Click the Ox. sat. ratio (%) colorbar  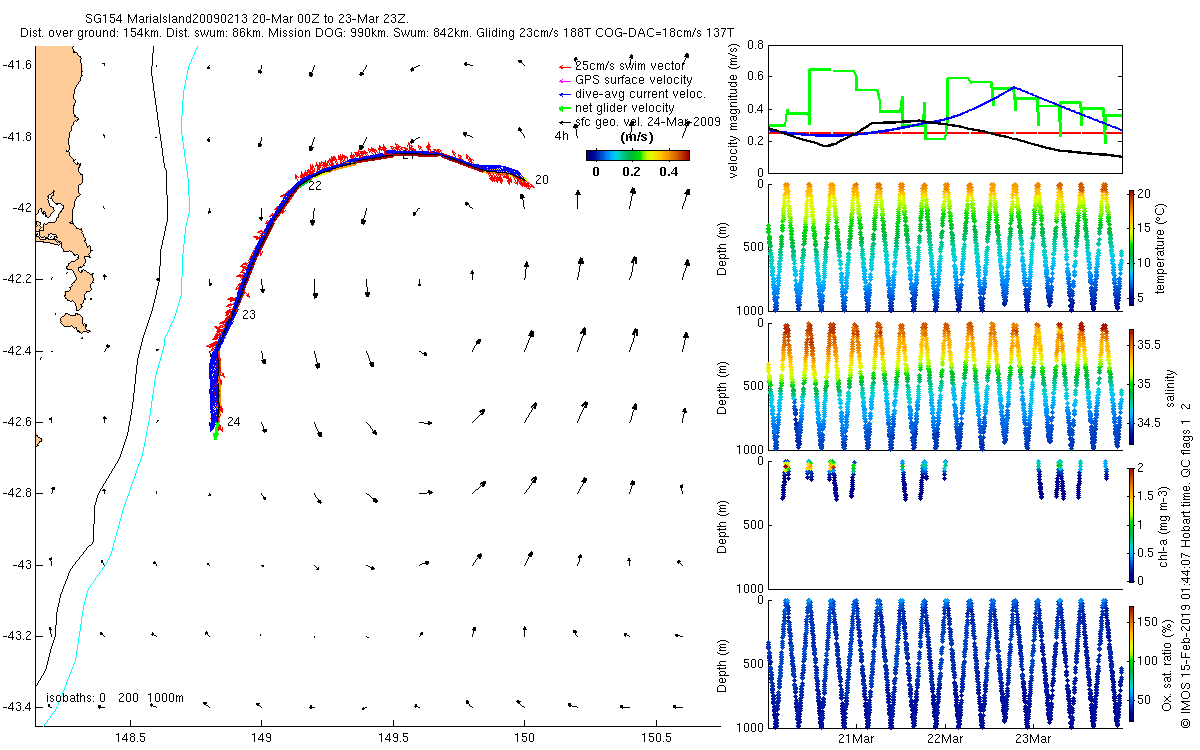pos(1130,663)
